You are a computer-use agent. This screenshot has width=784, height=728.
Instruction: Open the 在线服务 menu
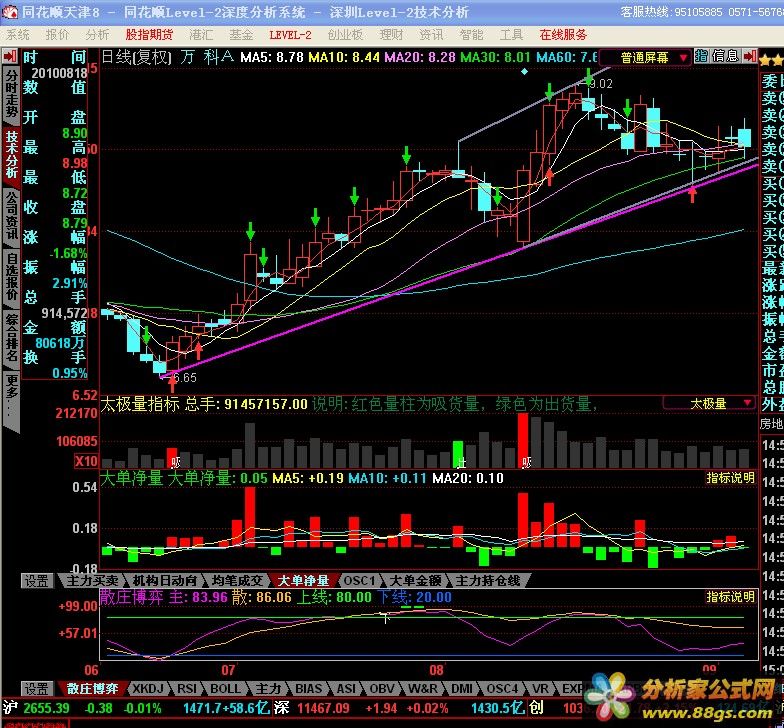click(563, 34)
